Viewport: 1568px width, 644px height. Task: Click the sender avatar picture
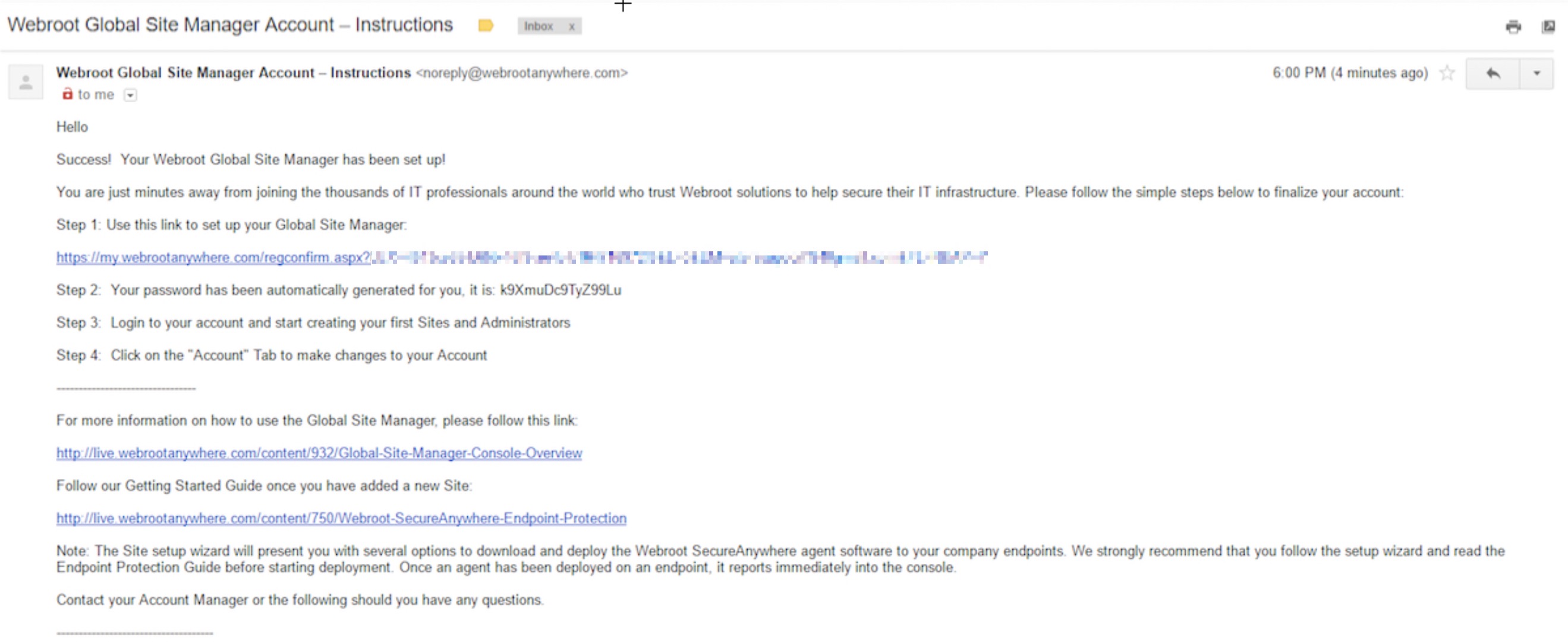[x=26, y=81]
